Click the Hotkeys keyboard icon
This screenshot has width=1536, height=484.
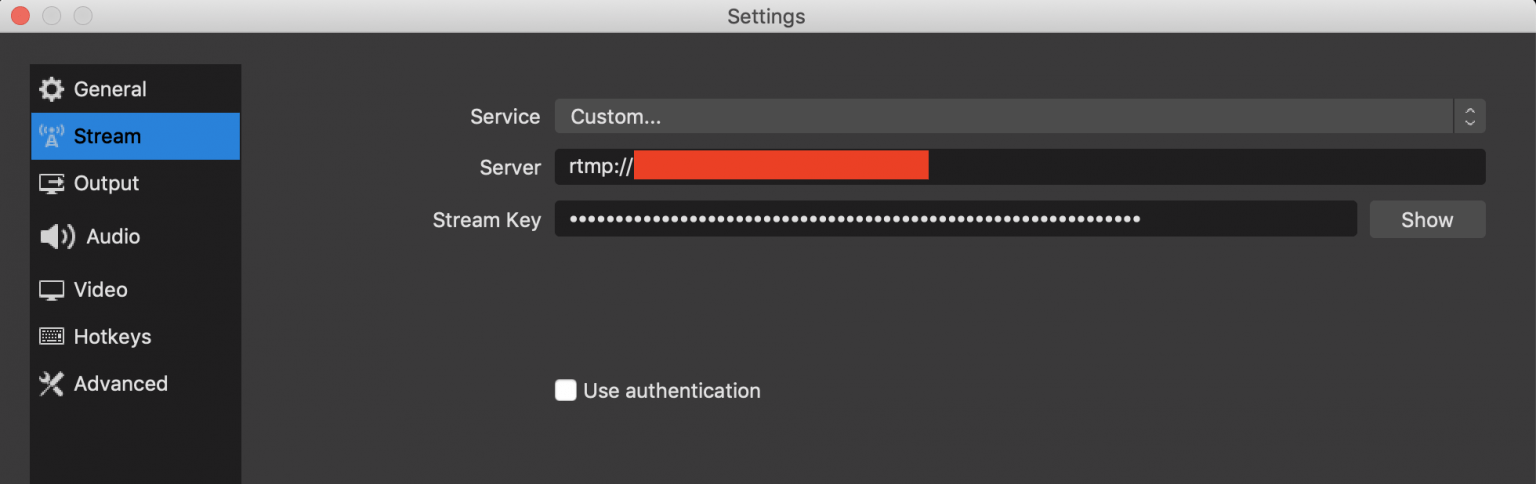click(51, 337)
